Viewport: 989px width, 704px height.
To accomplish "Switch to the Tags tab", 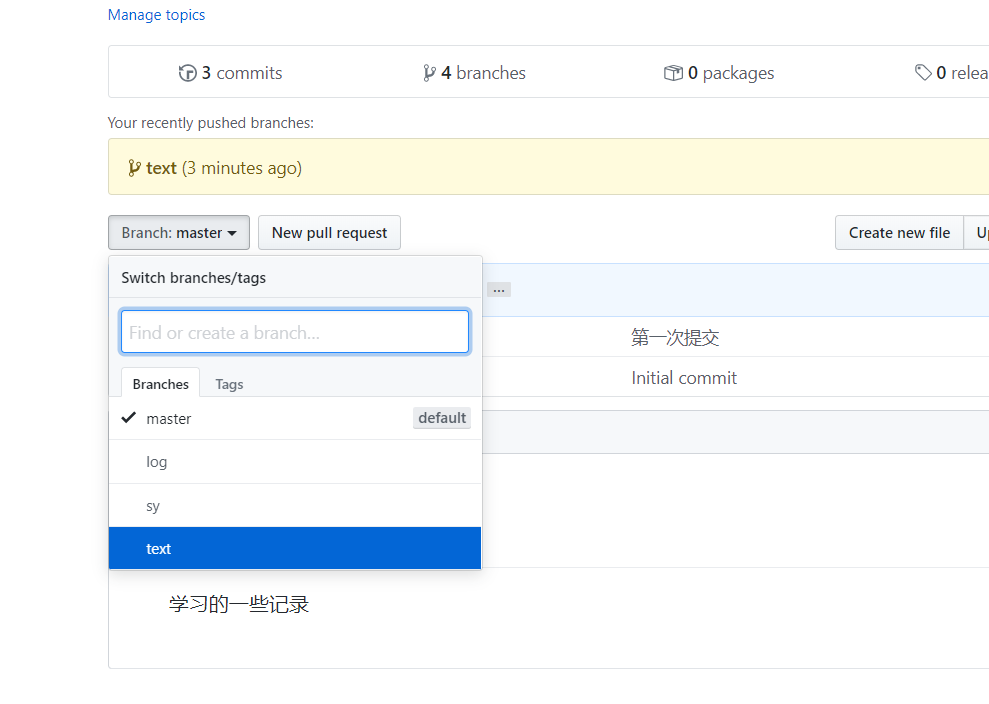I will [229, 384].
